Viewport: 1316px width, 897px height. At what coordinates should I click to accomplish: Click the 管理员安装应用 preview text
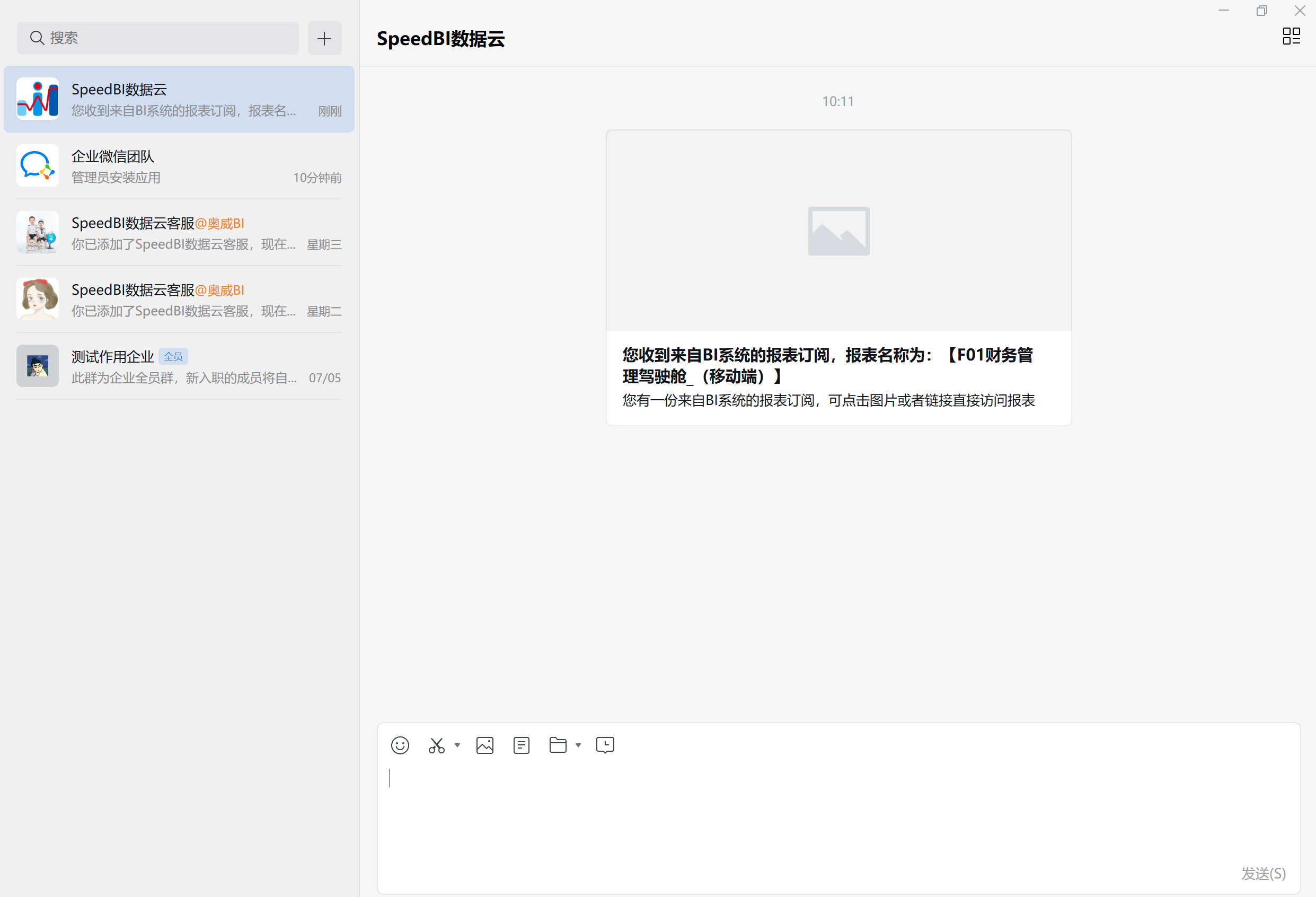tap(116, 178)
